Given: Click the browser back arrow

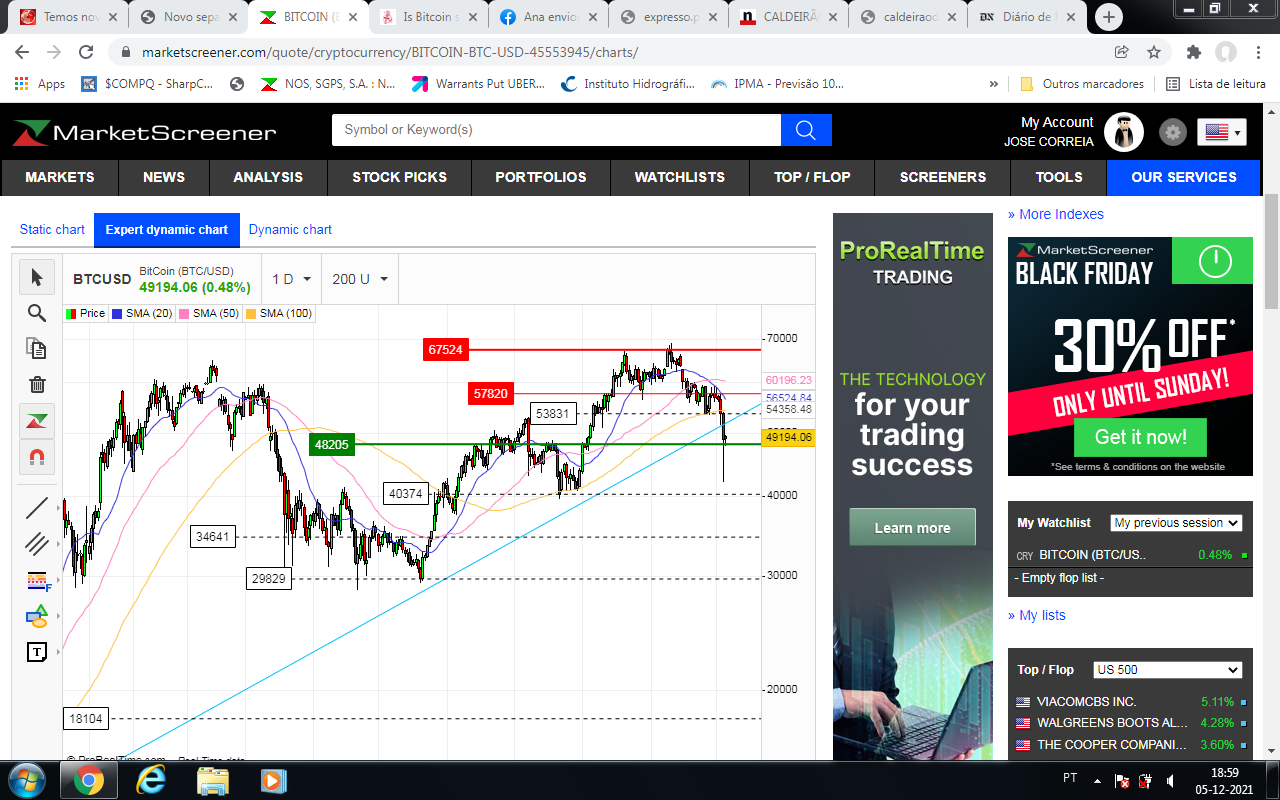Looking at the screenshot, I should 22,52.
